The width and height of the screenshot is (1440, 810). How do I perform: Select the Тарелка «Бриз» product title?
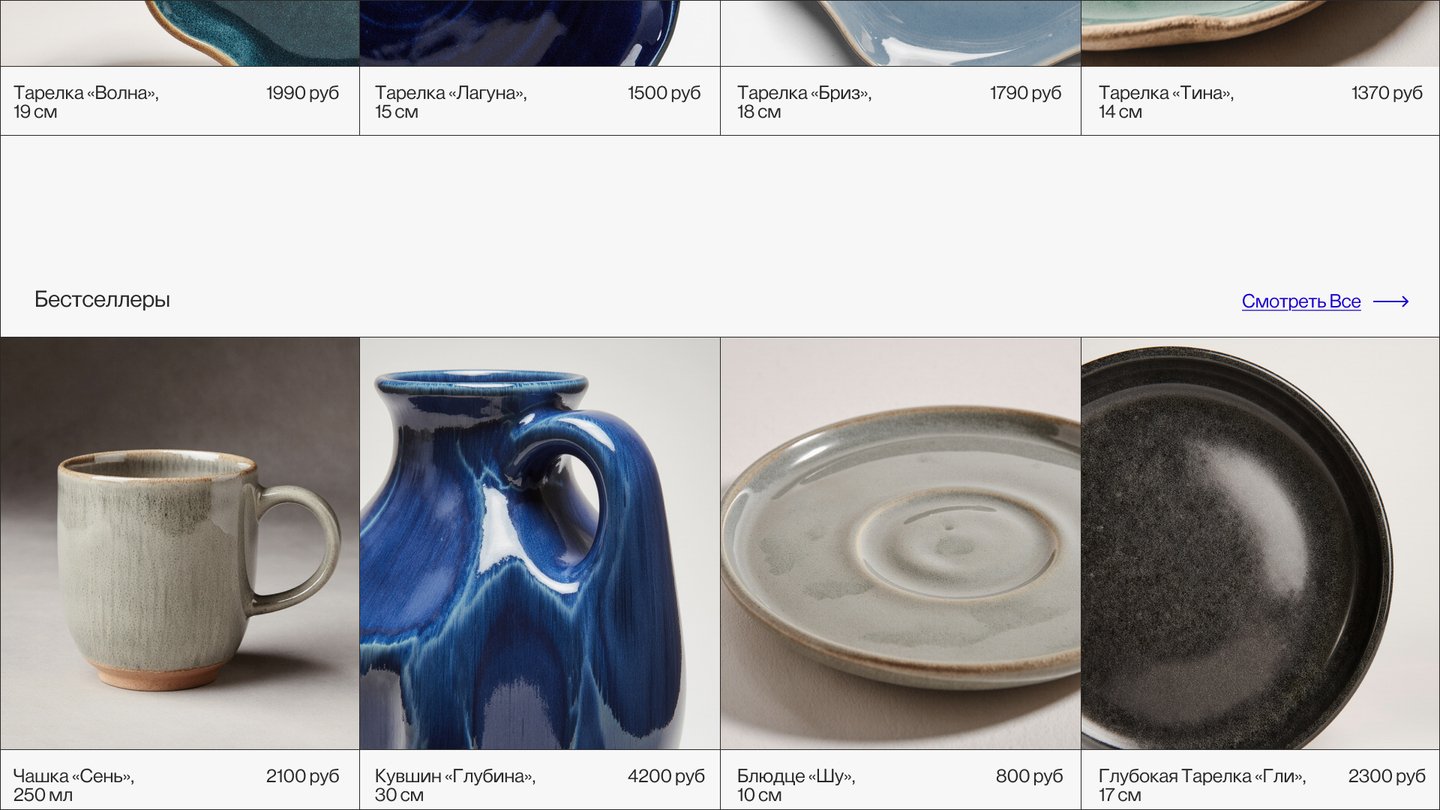805,102
